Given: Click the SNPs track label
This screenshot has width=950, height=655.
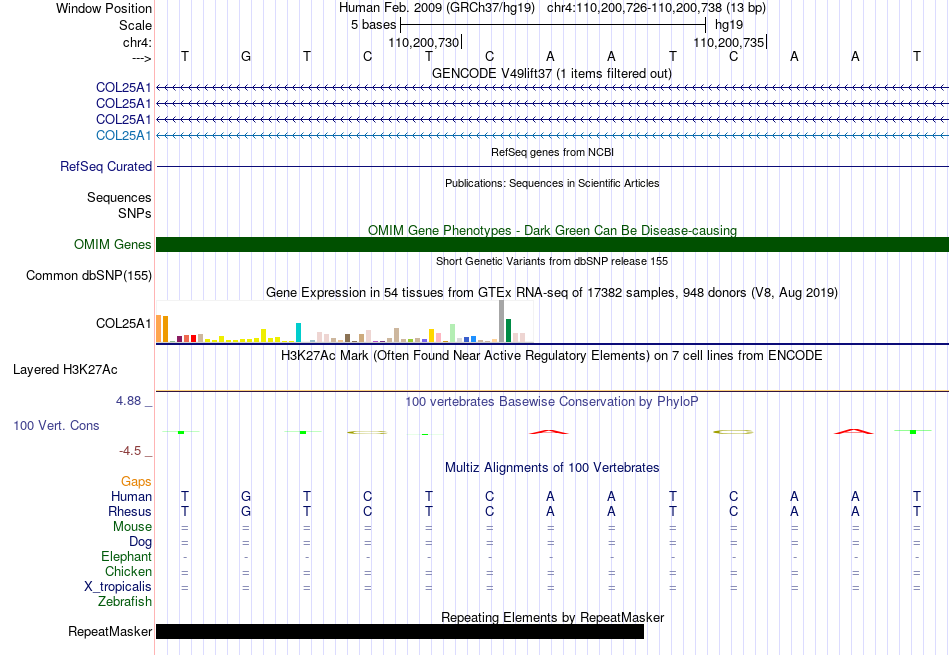Looking at the screenshot, I should pos(135,213).
